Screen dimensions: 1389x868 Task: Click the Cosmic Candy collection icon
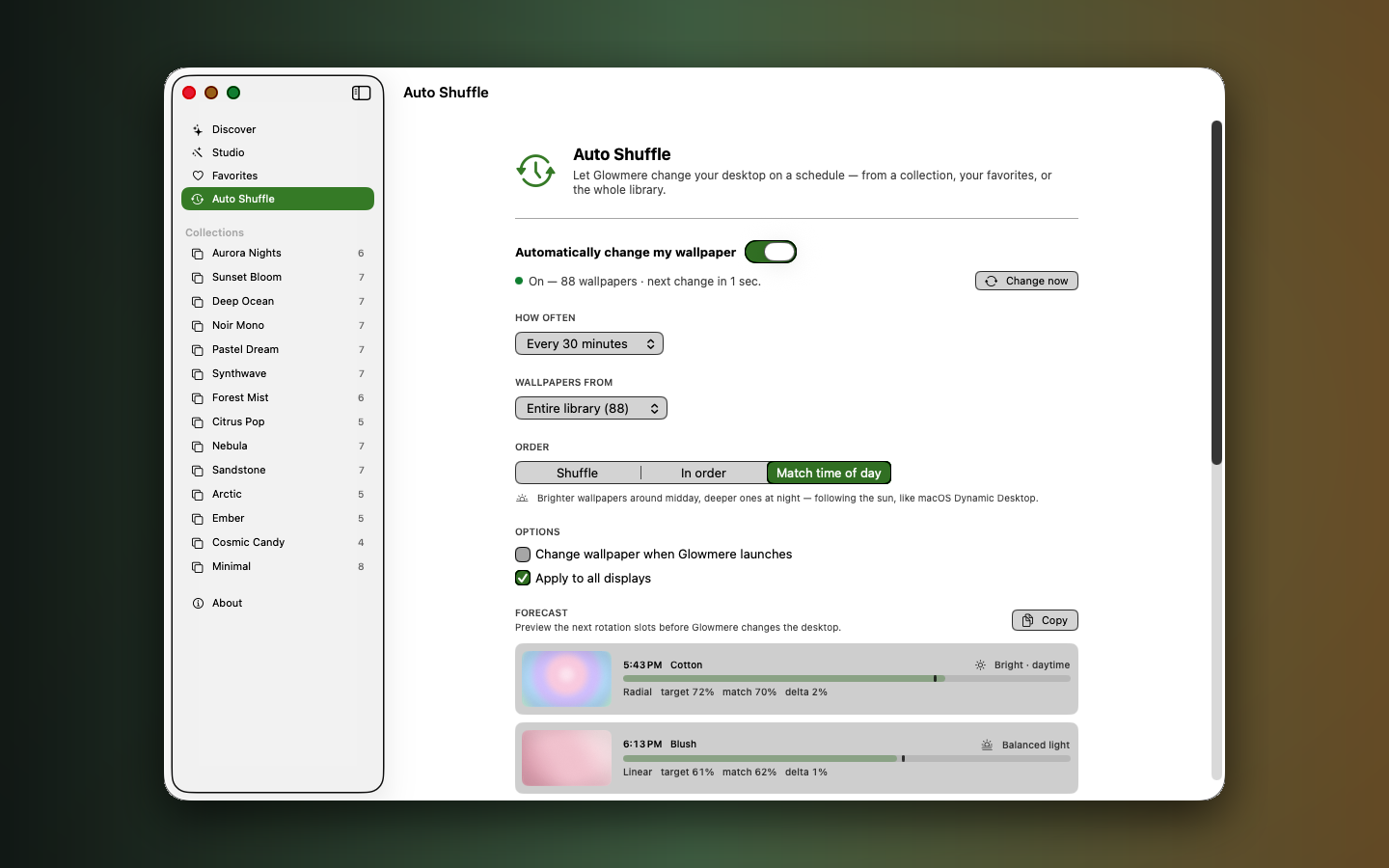[x=198, y=543]
